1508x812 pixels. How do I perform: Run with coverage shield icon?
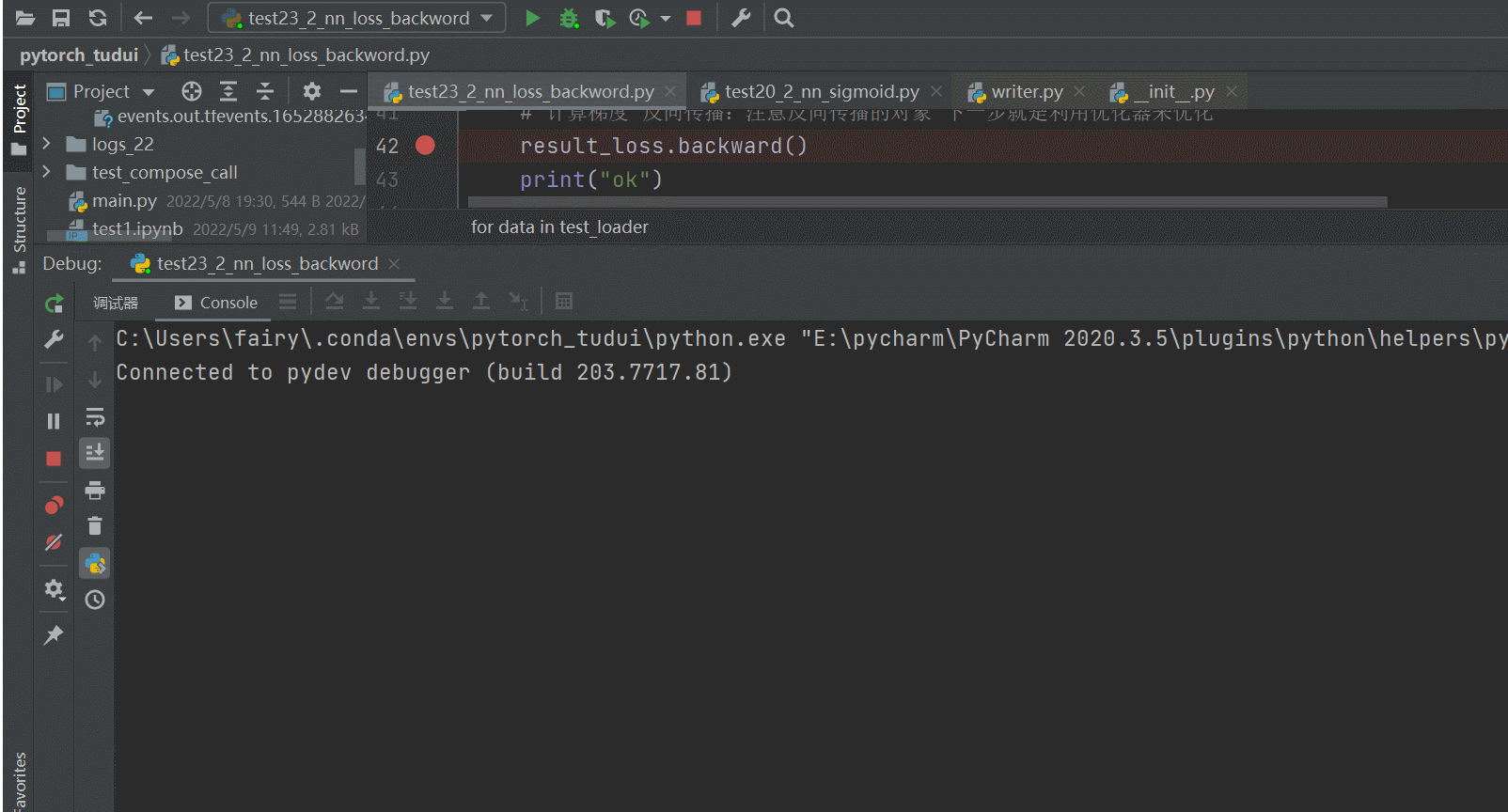(x=605, y=18)
